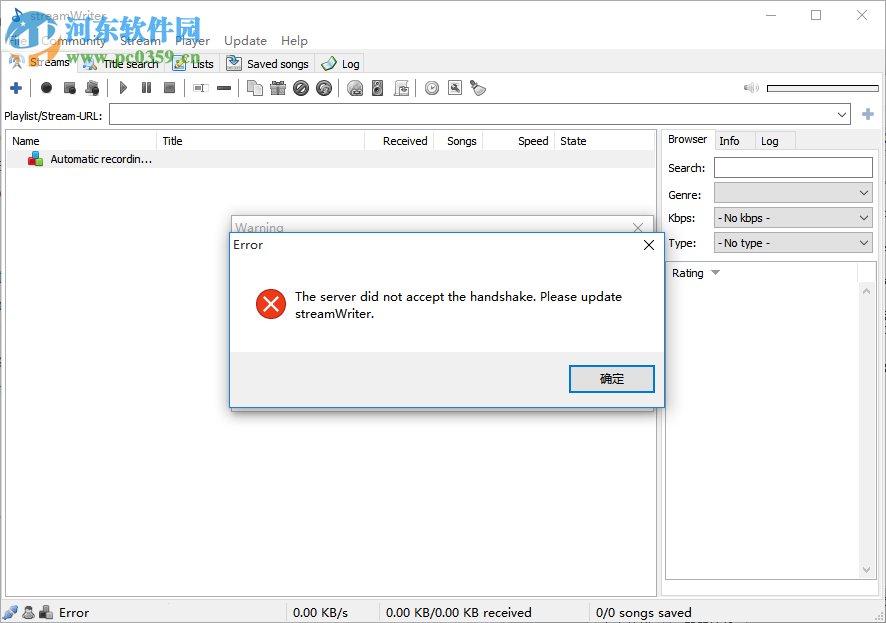Click the copy title toolbar icon
Image resolution: width=886 pixels, height=623 pixels.
click(x=254, y=87)
